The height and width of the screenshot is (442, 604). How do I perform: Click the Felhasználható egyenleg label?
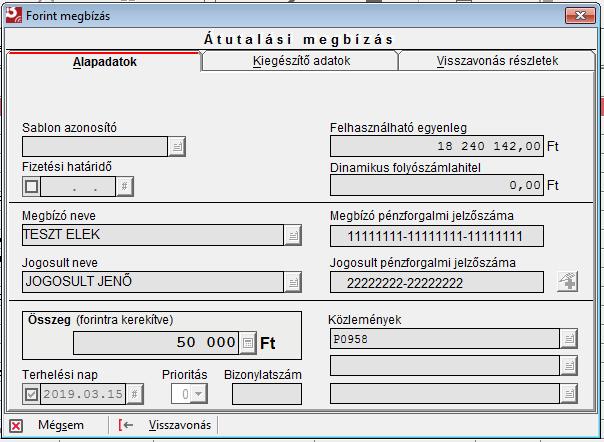[398, 128]
